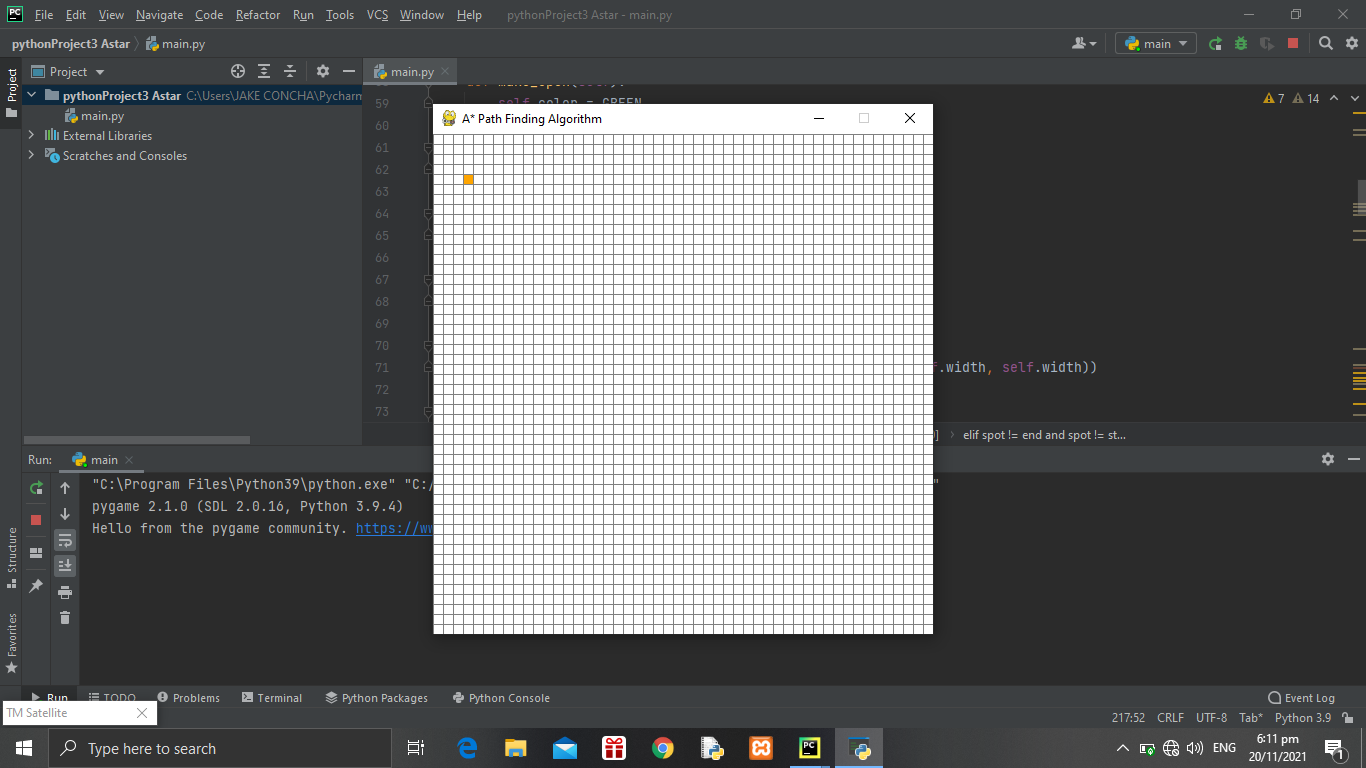Image resolution: width=1366 pixels, height=768 pixels.
Task: Open the Refactor menu
Action: 257,15
